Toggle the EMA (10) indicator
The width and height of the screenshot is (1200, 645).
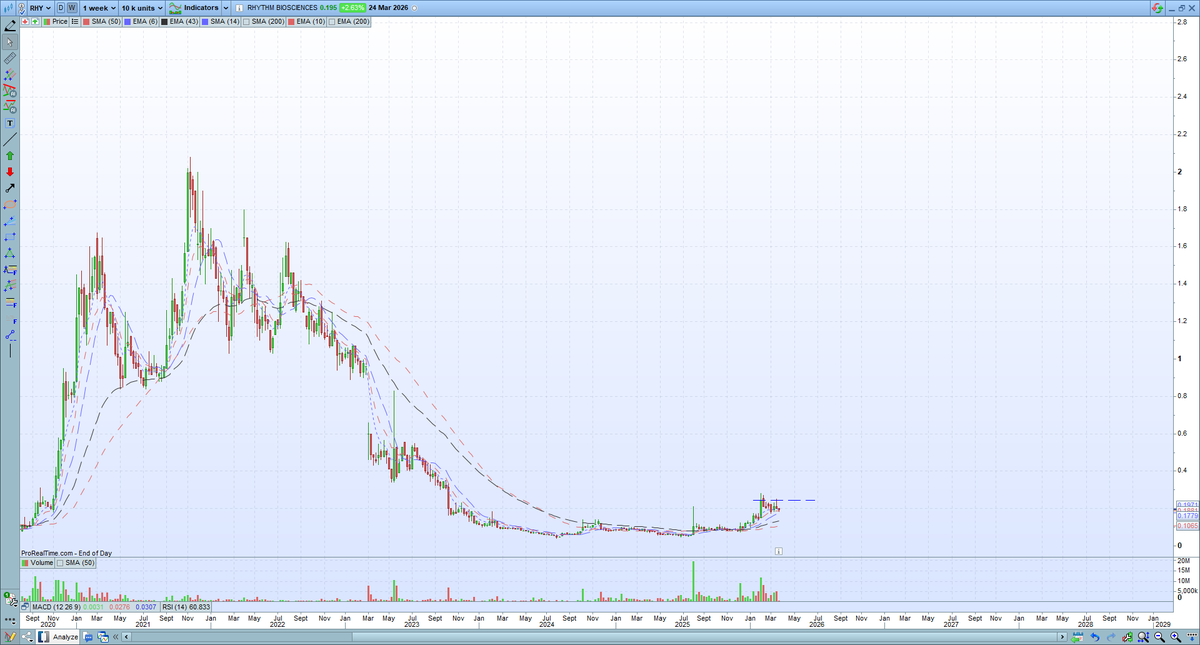[x=307, y=22]
